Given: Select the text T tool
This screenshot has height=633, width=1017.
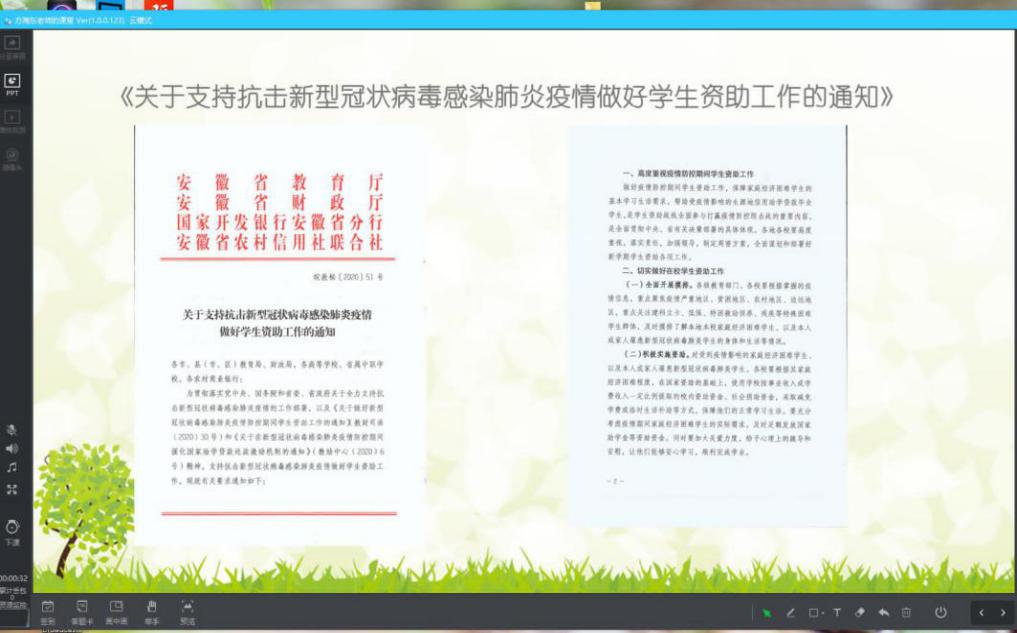Looking at the screenshot, I should tap(837, 613).
